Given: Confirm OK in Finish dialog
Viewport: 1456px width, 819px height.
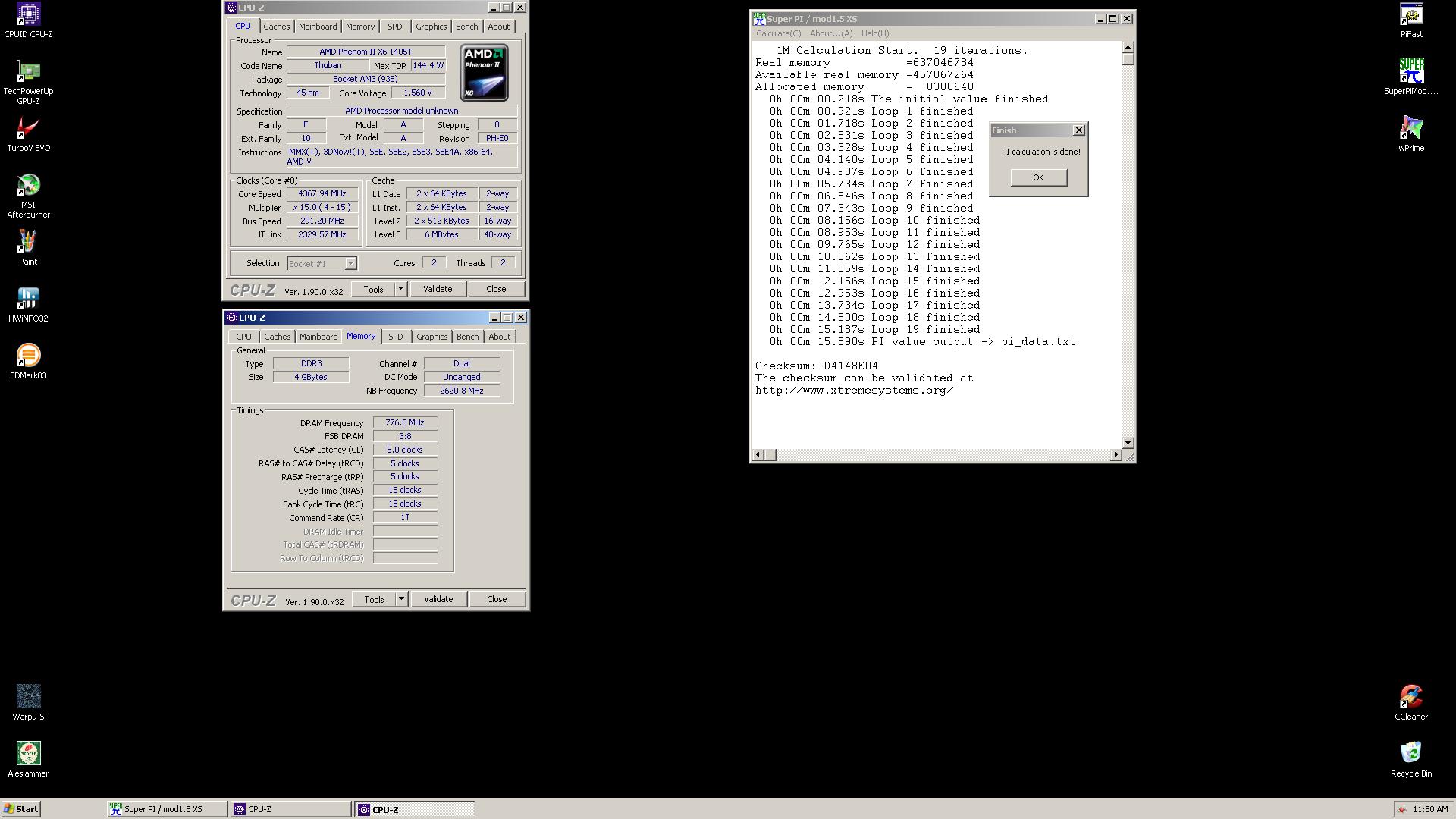Looking at the screenshot, I should coord(1038,177).
